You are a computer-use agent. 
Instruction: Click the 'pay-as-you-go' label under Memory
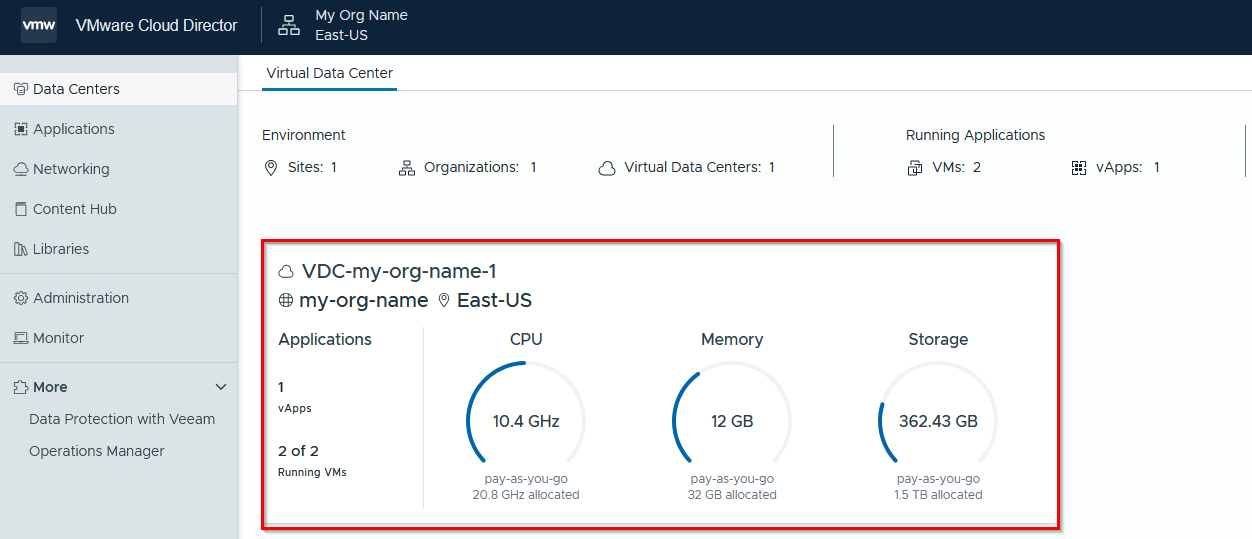pos(732,479)
